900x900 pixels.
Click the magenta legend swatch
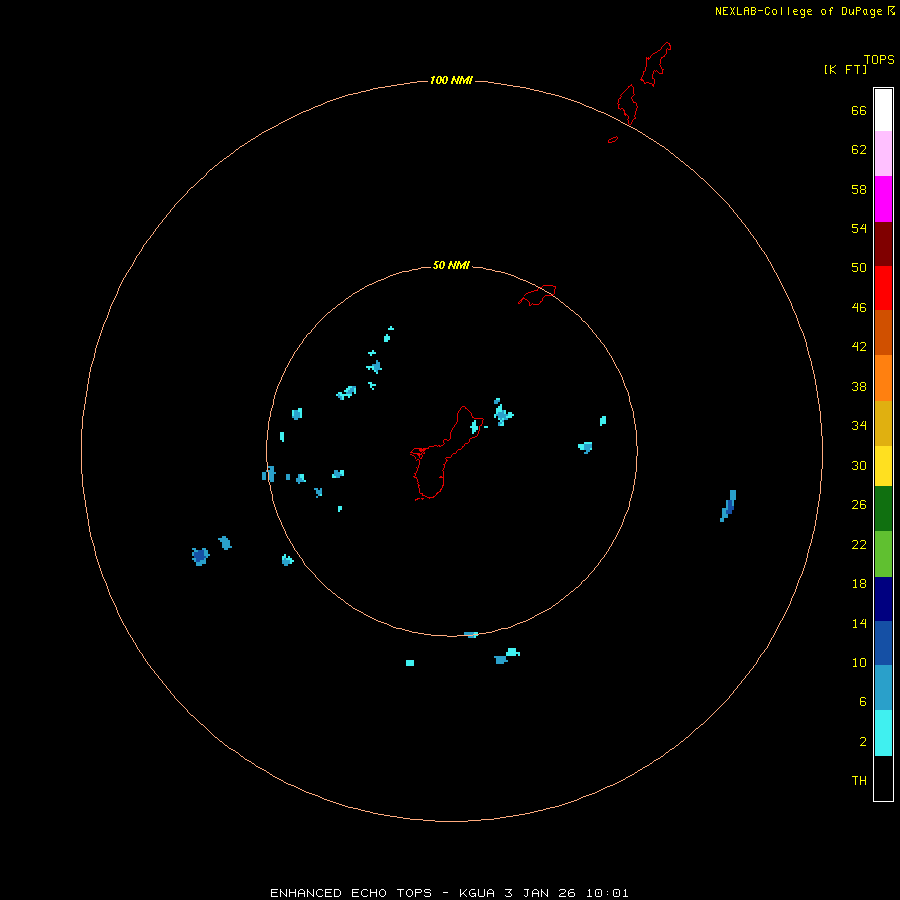pos(883,199)
